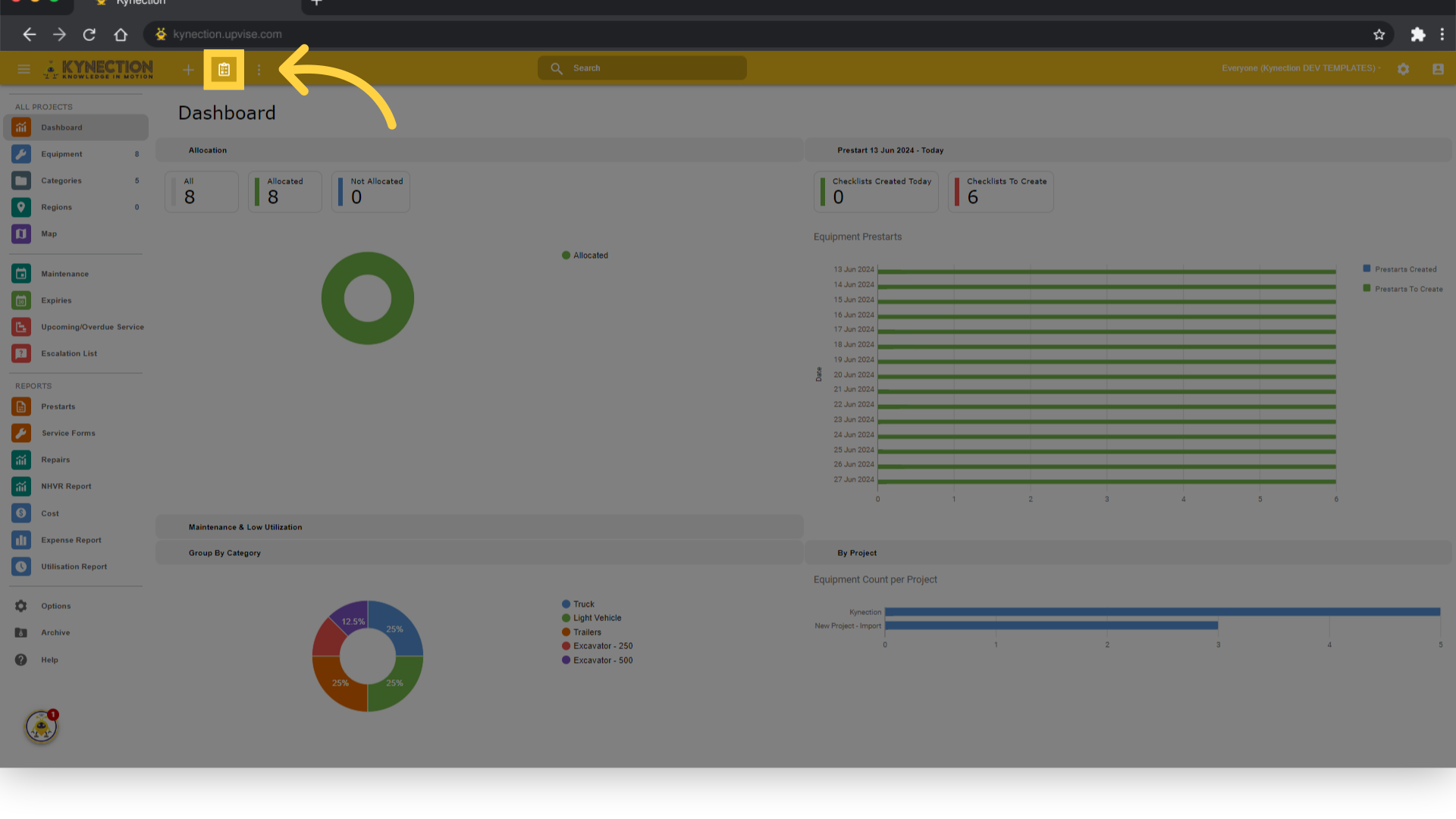Open the Map sidebar item
Screen dimensions: 1456x819
point(49,234)
